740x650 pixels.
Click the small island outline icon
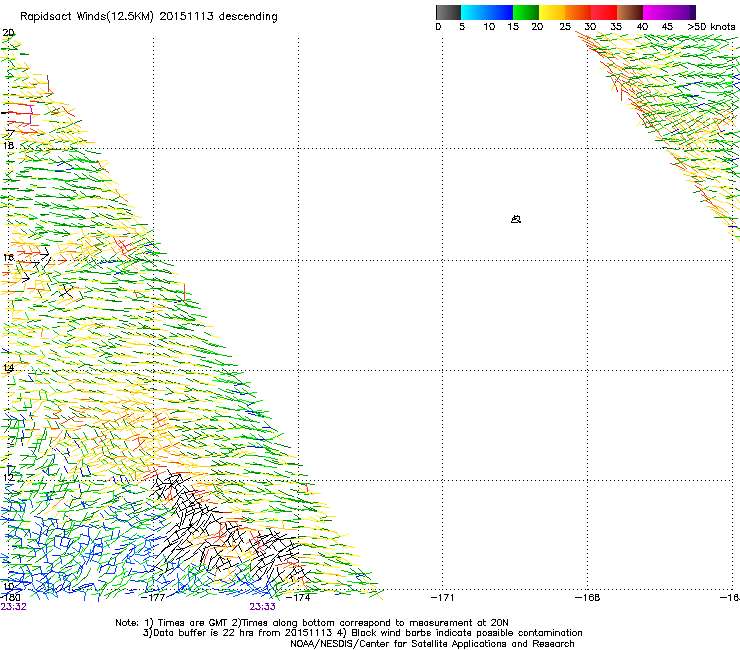(516, 219)
